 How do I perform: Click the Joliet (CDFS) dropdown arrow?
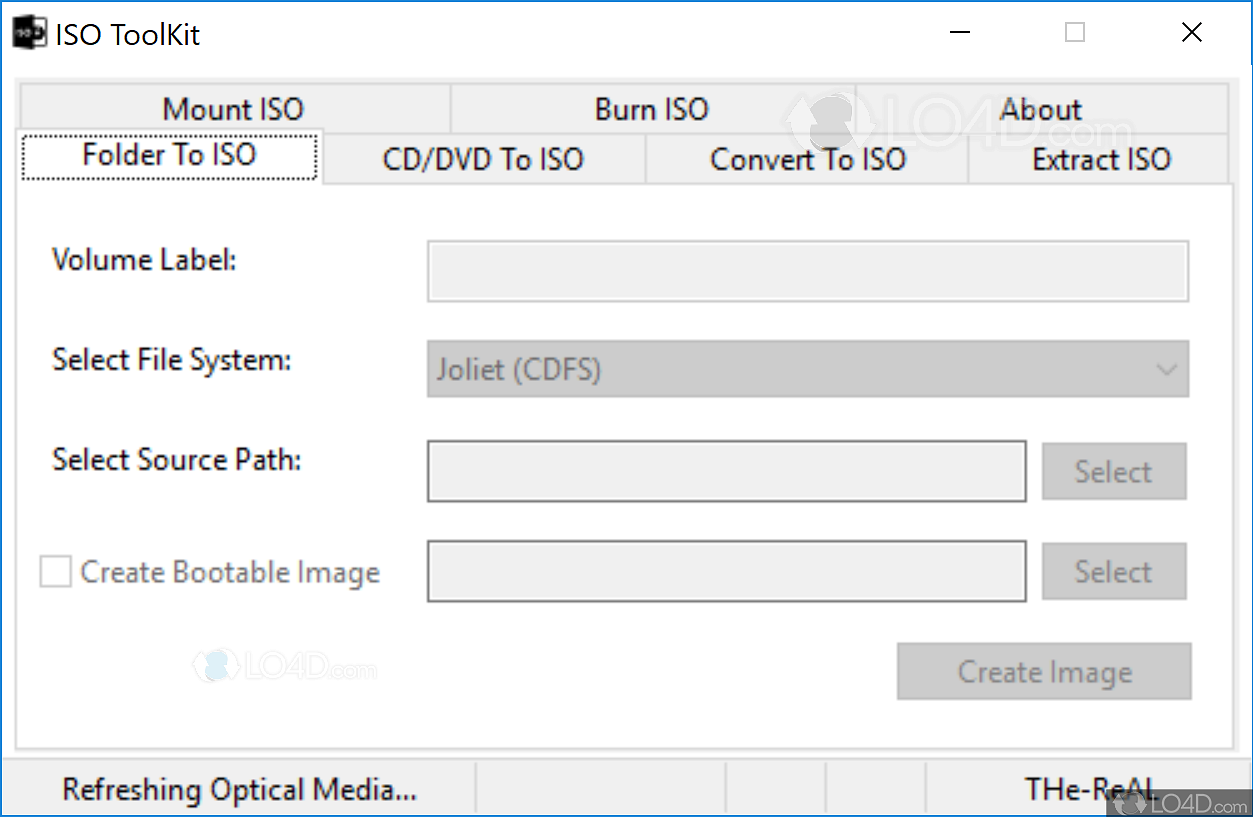(x=1166, y=369)
